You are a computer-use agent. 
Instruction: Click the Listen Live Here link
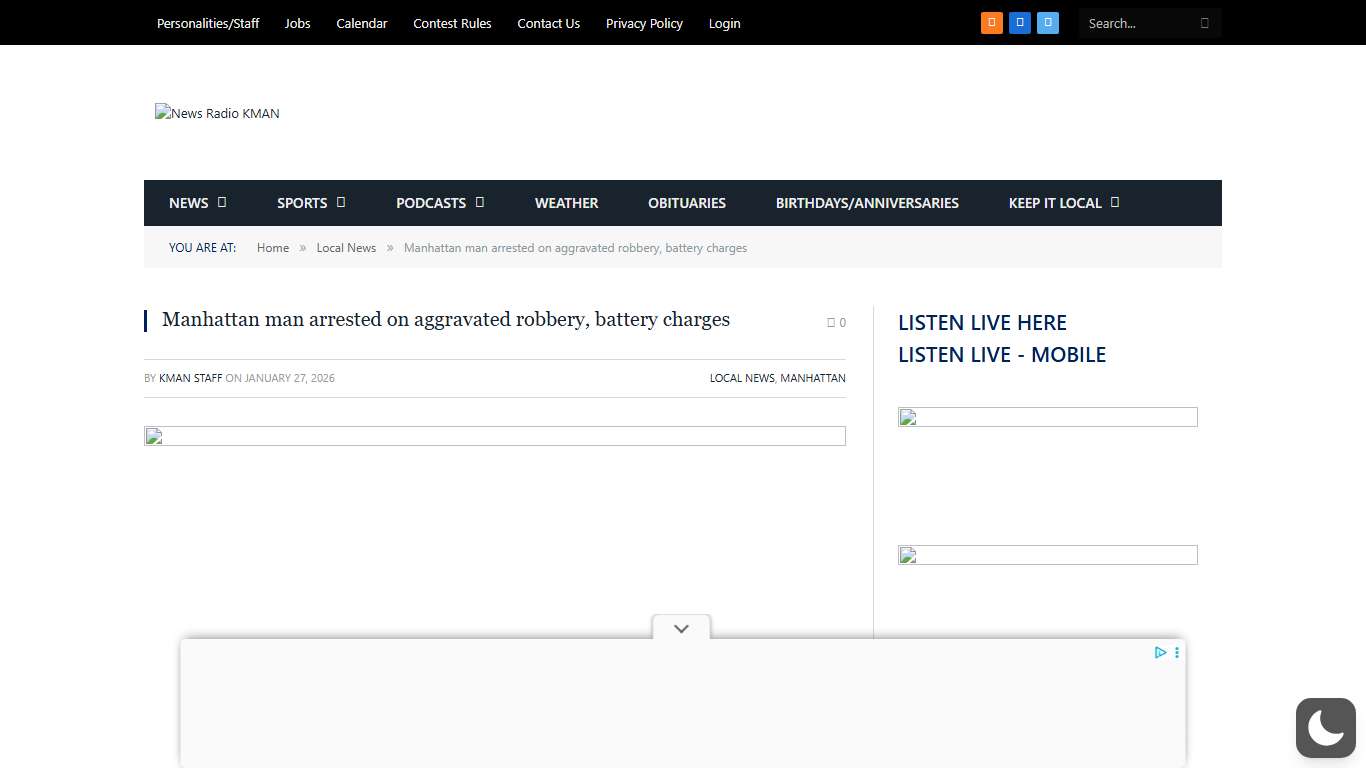click(x=982, y=322)
